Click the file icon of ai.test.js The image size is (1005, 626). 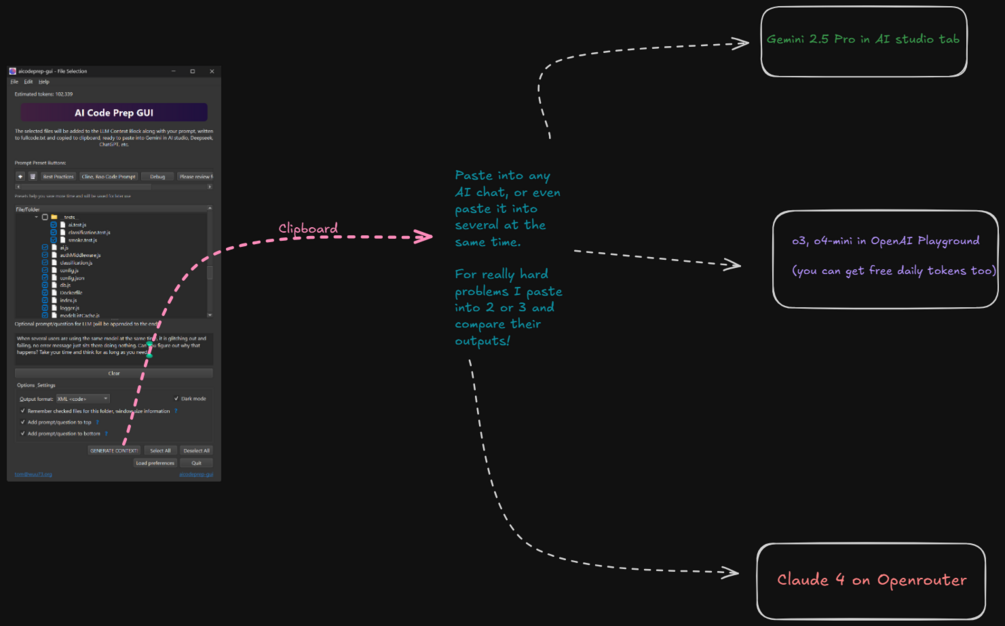(63, 225)
